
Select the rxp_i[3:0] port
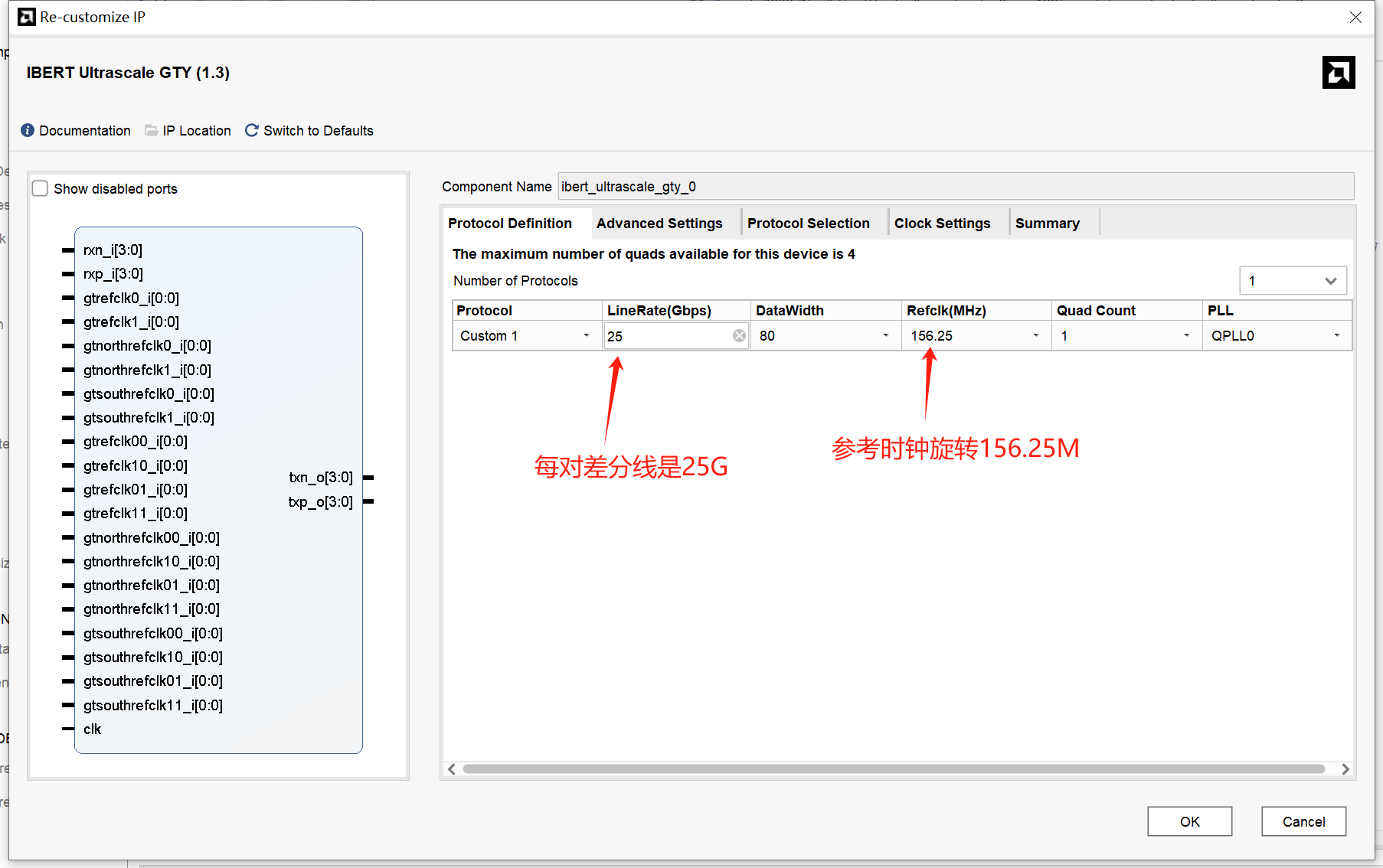click(113, 273)
